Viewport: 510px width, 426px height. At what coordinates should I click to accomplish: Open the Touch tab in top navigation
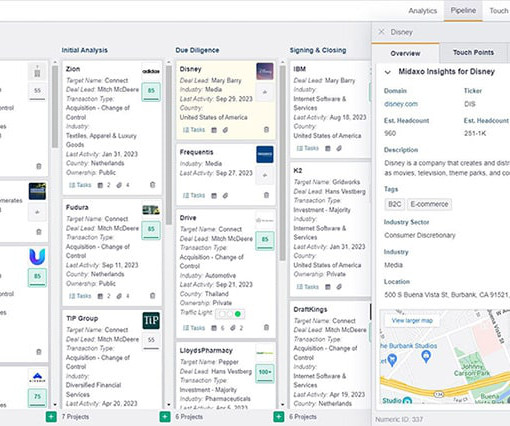[499, 11]
